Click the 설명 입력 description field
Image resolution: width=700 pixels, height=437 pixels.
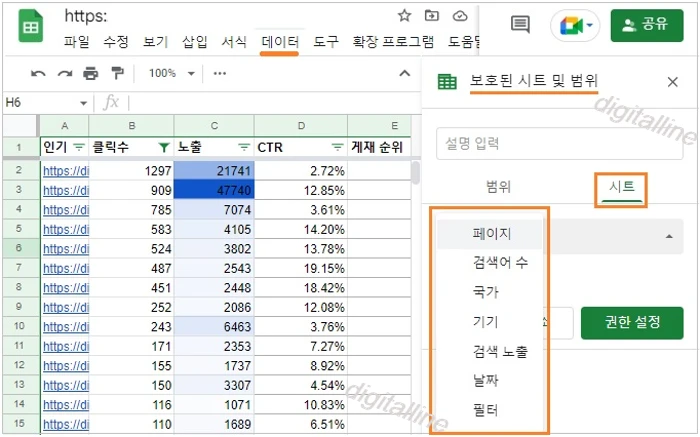click(559, 144)
